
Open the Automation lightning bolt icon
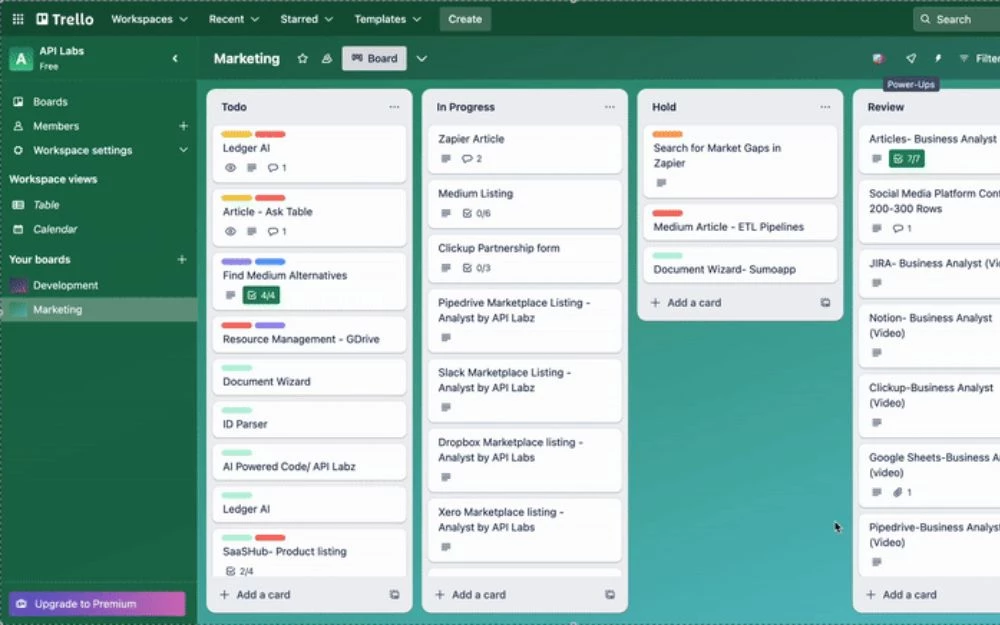(x=938, y=59)
